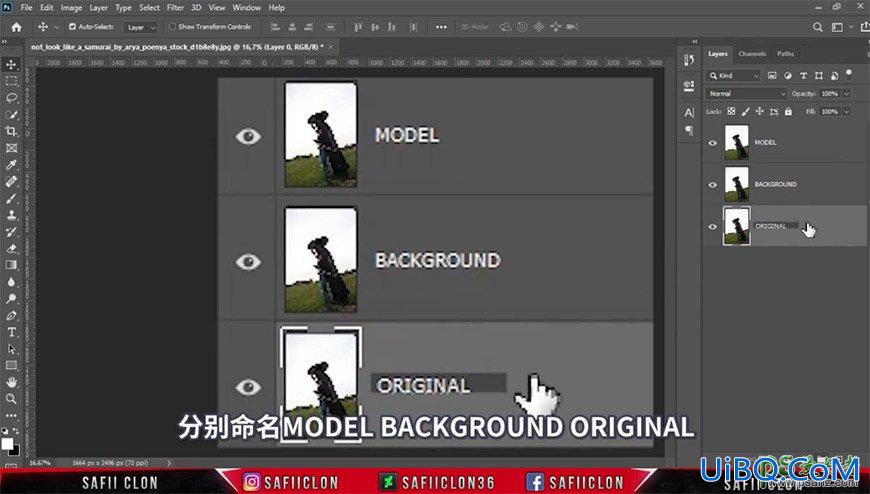The width and height of the screenshot is (870, 494).
Task: Toggle lock image pixels brush icon
Action: (746, 112)
